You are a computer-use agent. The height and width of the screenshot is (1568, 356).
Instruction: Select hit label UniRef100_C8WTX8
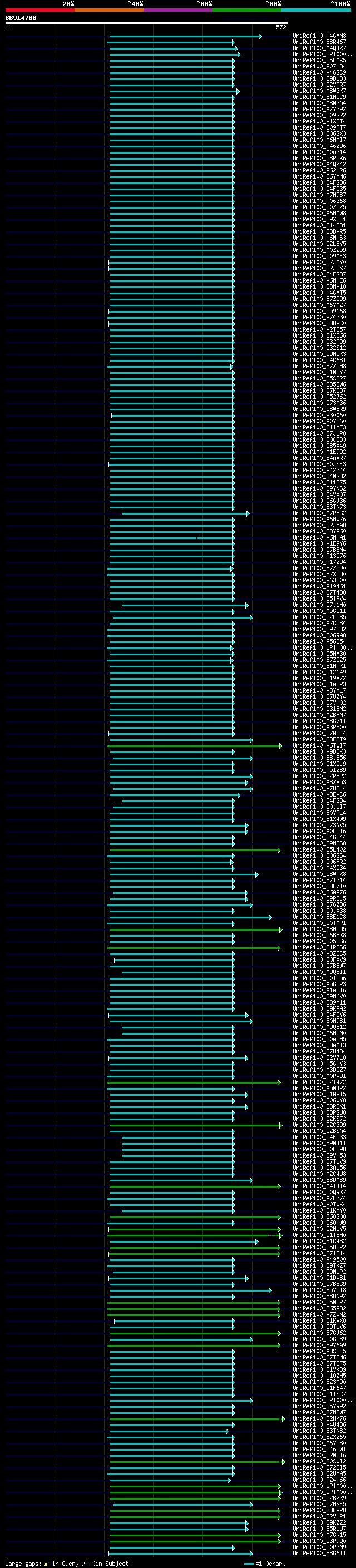point(319,874)
